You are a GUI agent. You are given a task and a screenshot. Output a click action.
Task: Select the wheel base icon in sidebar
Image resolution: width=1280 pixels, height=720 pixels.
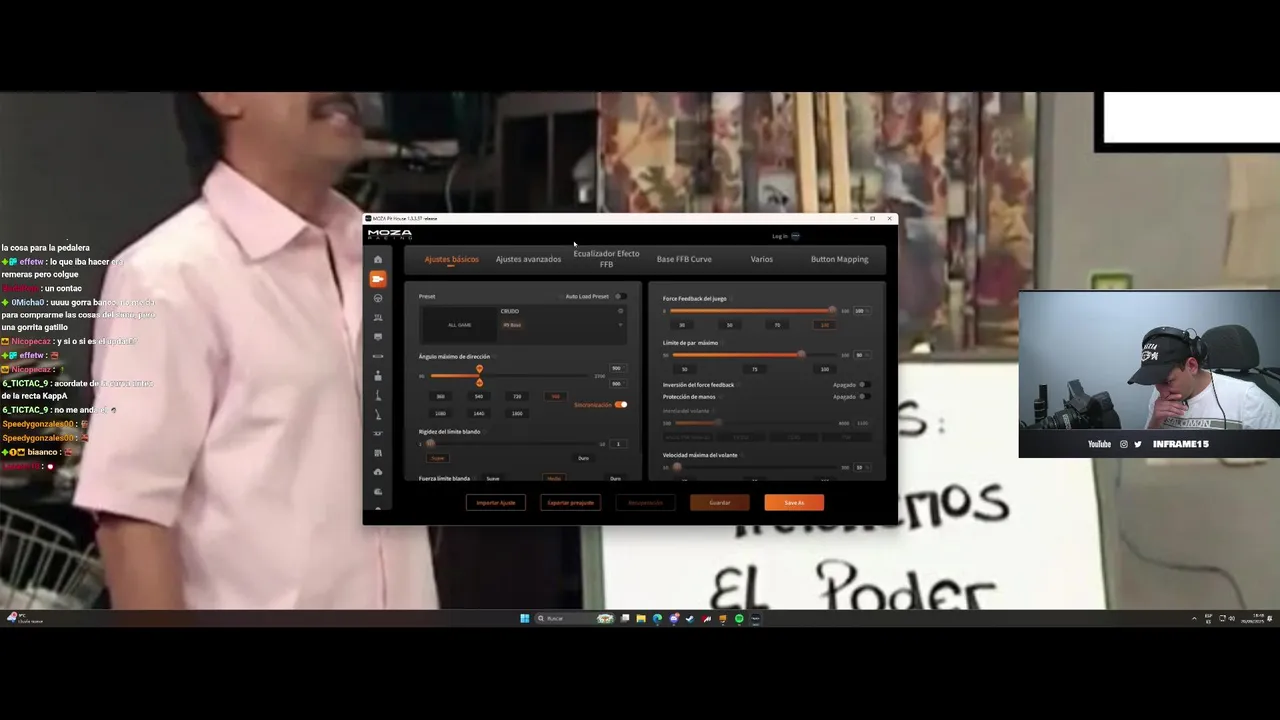pyautogui.click(x=378, y=279)
